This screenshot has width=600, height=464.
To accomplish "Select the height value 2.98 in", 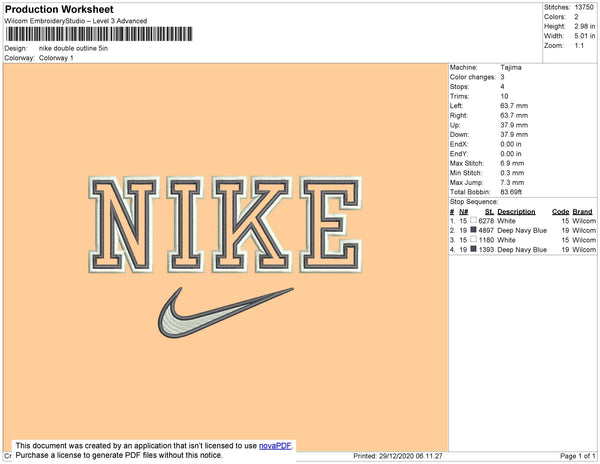I will point(585,26).
